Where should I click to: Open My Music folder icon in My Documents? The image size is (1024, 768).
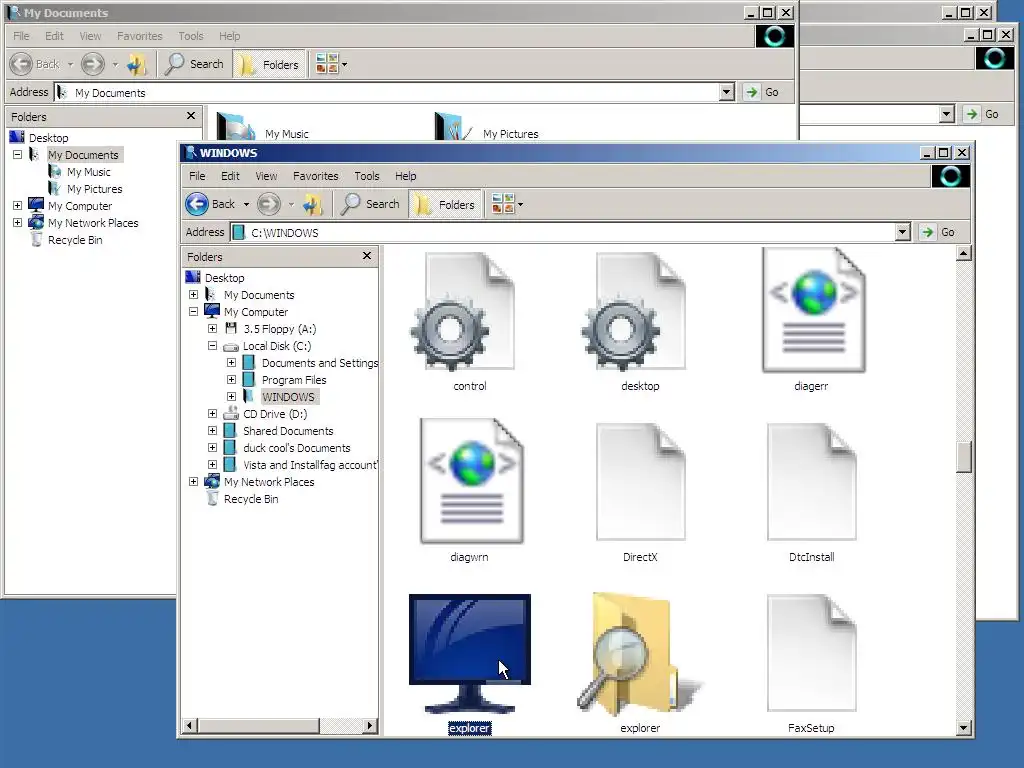[x=236, y=127]
